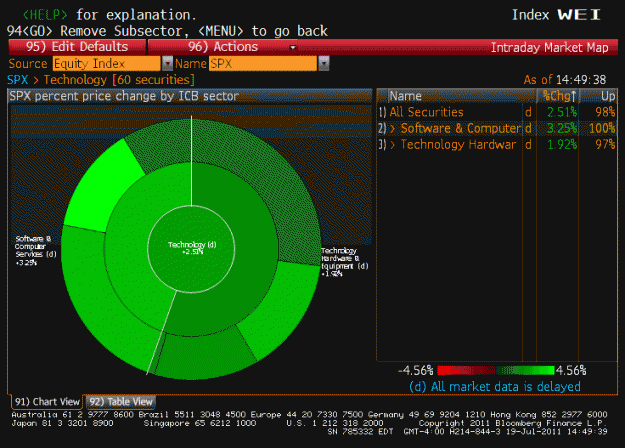Switch to 92) Table View tab
The width and height of the screenshot is (625, 448).
[x=121, y=401]
